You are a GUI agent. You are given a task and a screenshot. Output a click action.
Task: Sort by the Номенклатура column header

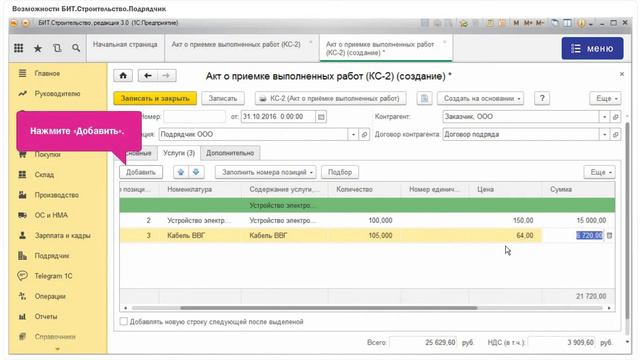tap(200, 189)
